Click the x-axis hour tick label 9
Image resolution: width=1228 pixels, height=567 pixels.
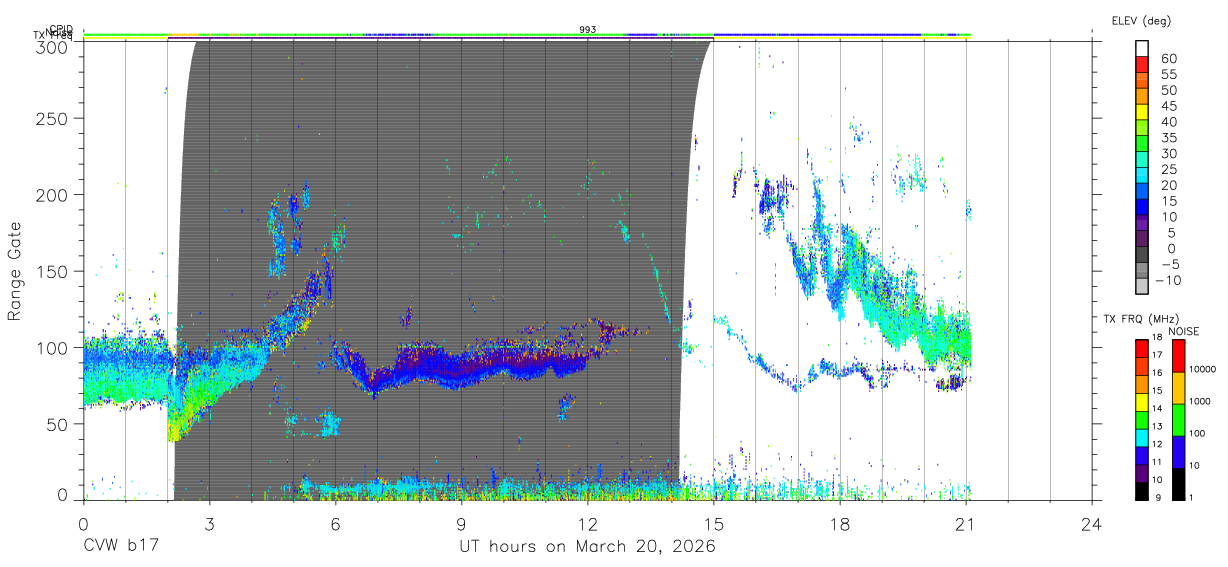(x=461, y=523)
